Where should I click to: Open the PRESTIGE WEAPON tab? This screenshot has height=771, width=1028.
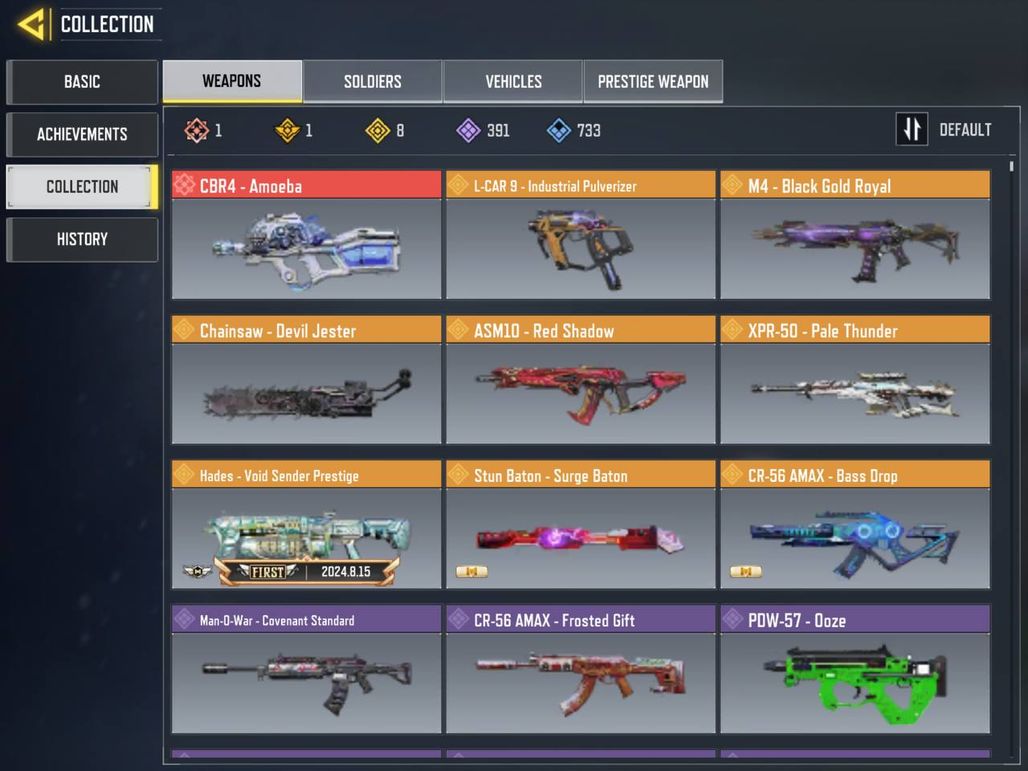(x=653, y=81)
